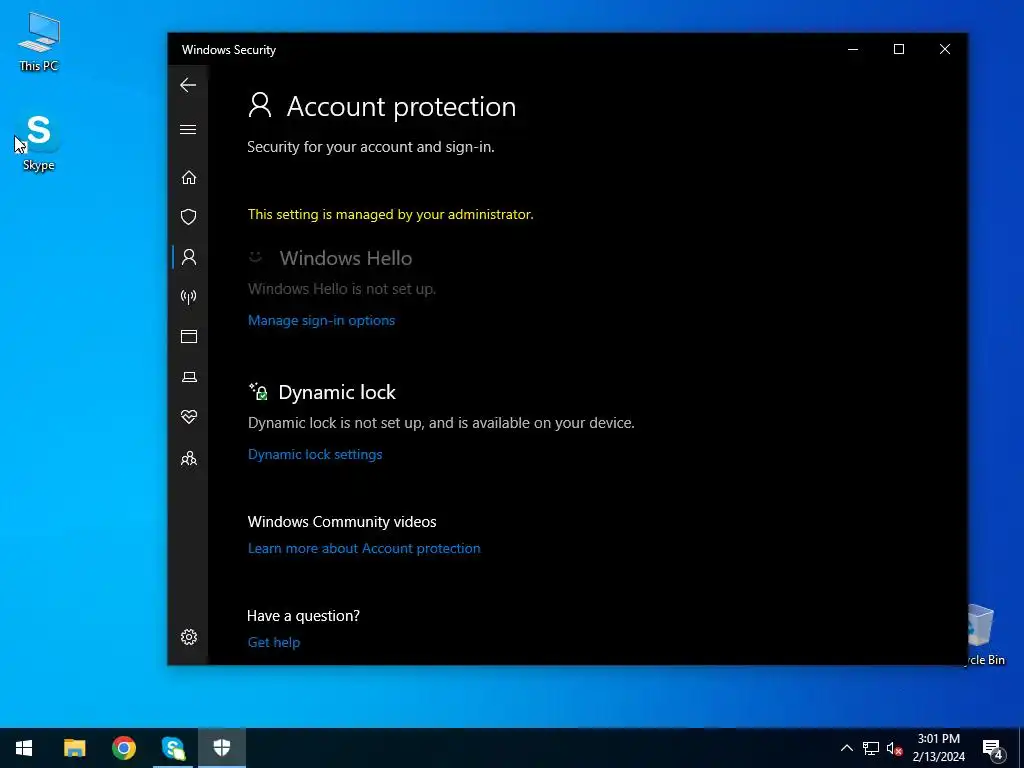
Task: Open Device security laptop icon
Action: click(189, 377)
